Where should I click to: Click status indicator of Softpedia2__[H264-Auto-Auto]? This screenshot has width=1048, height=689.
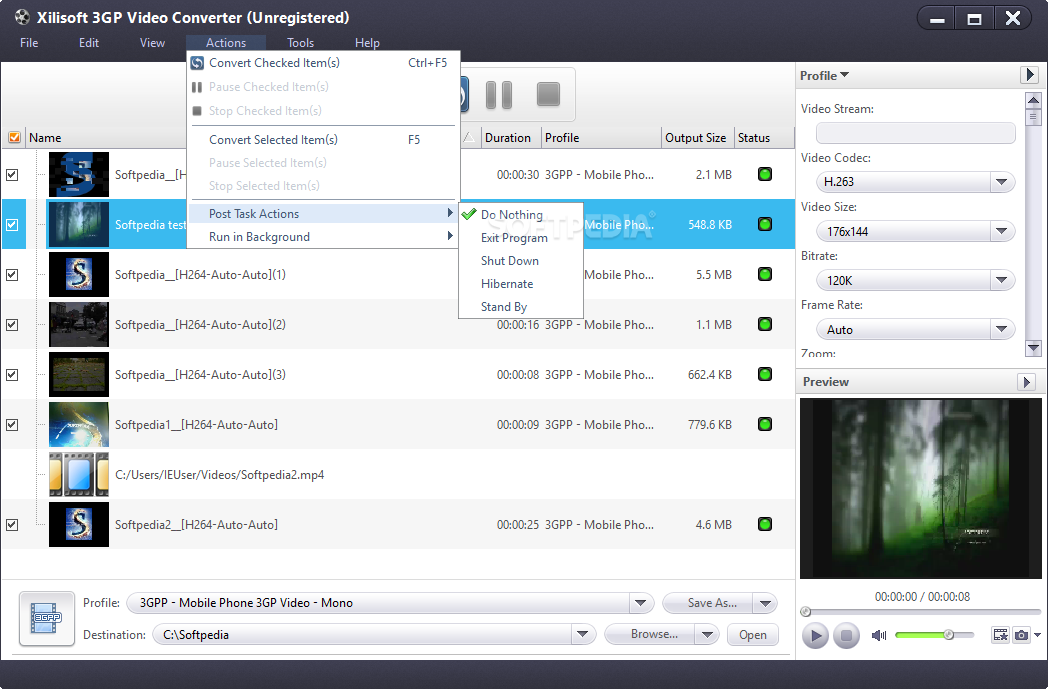point(765,524)
